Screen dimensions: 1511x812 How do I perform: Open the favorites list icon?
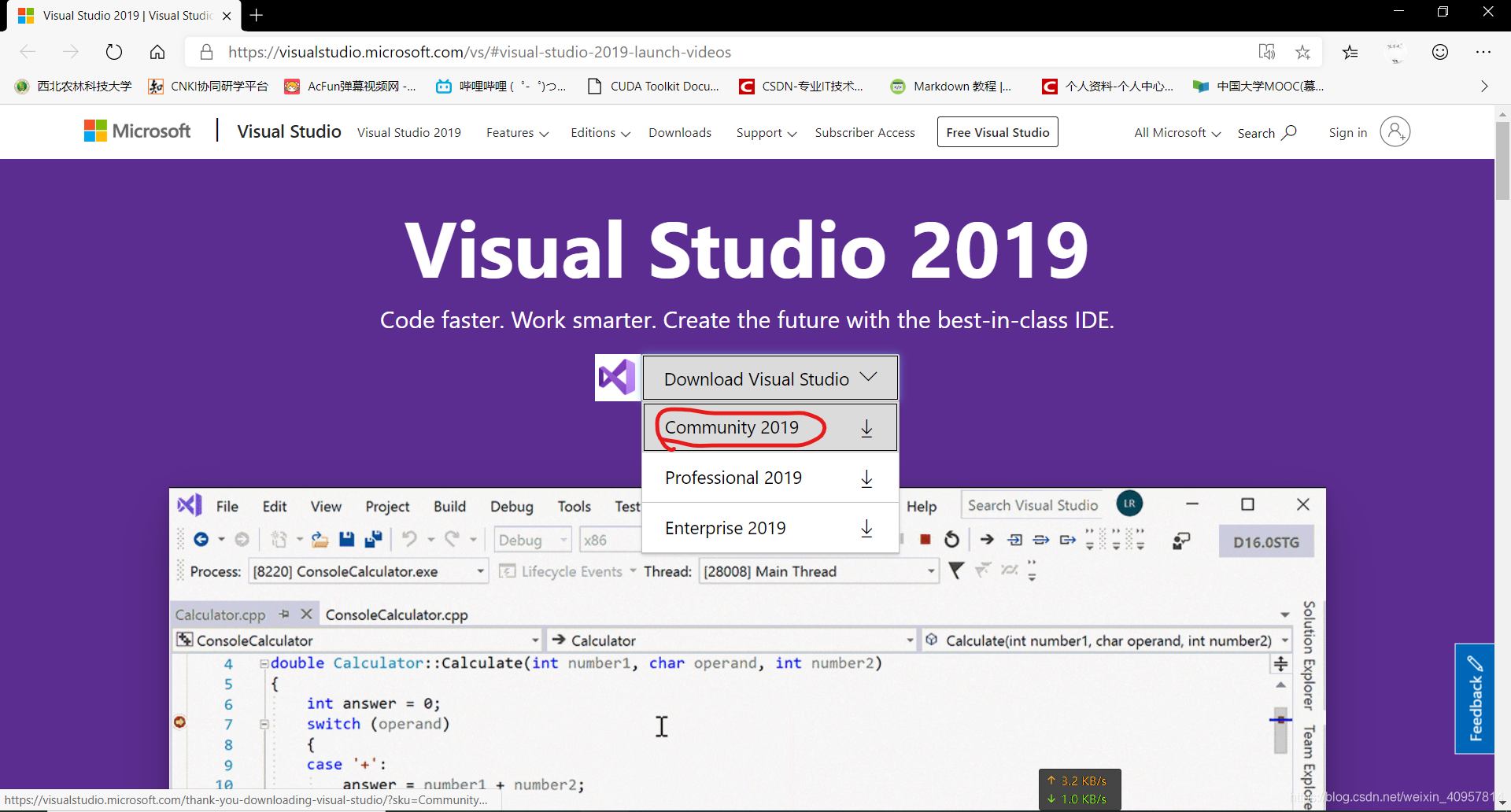pyautogui.click(x=1350, y=52)
